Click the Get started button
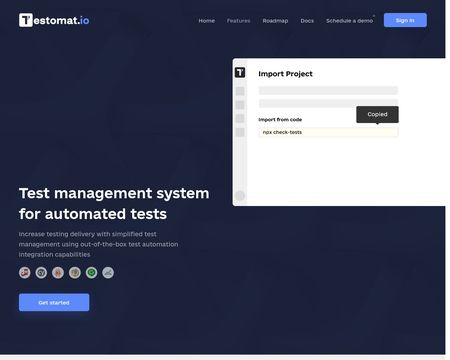 pyautogui.click(x=54, y=302)
